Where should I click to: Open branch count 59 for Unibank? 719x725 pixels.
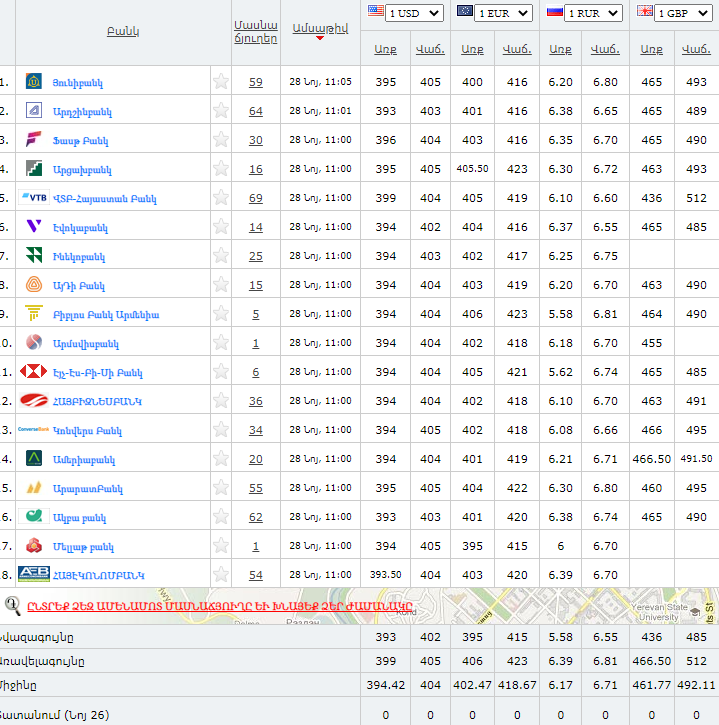point(256,82)
